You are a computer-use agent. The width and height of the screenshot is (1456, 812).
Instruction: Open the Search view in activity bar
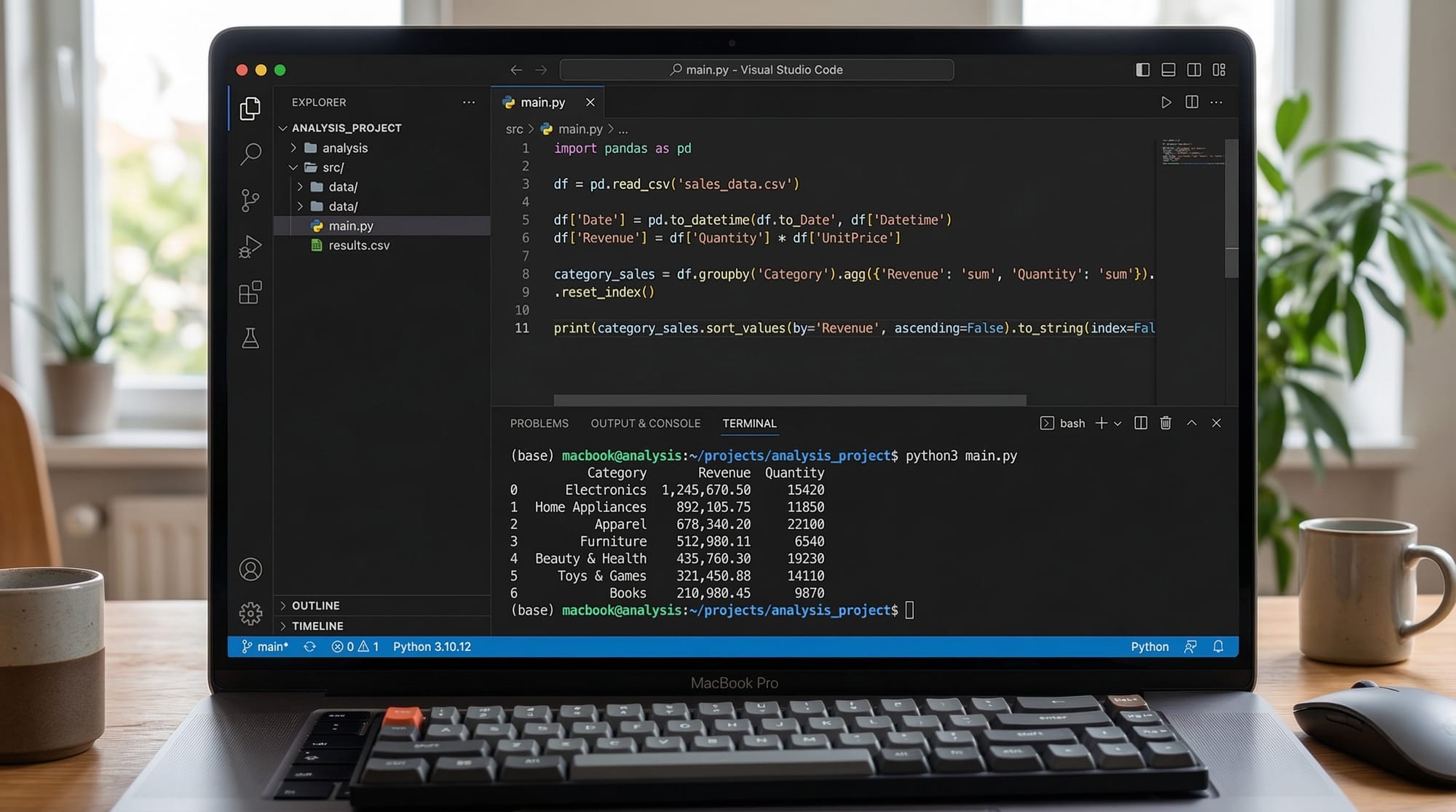tap(250, 154)
